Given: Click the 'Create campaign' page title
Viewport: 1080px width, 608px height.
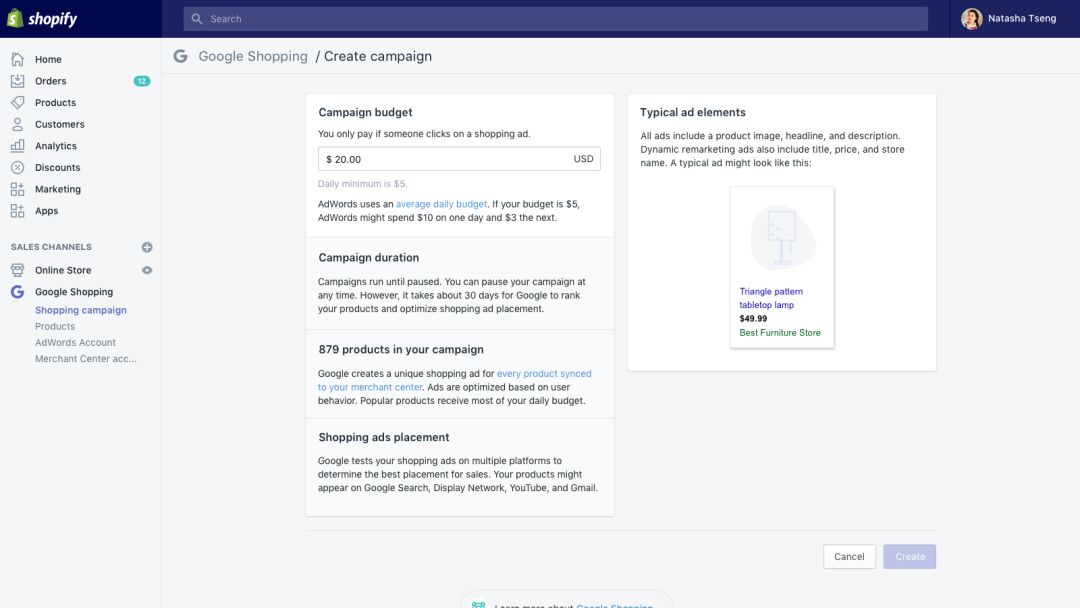Looking at the screenshot, I should coord(377,56).
